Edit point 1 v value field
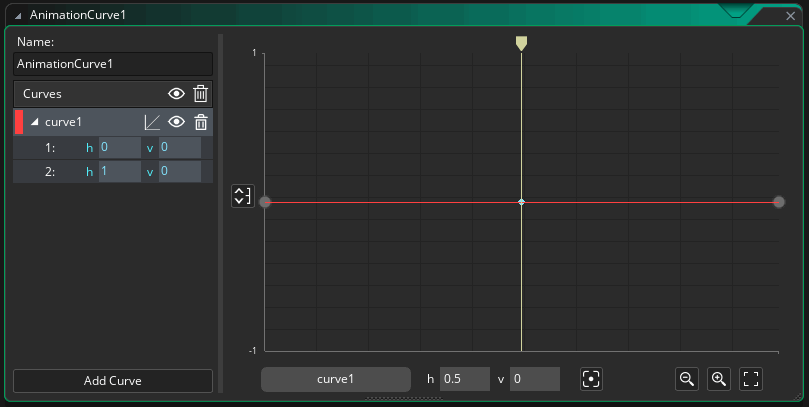The image size is (809, 407). coord(180,148)
